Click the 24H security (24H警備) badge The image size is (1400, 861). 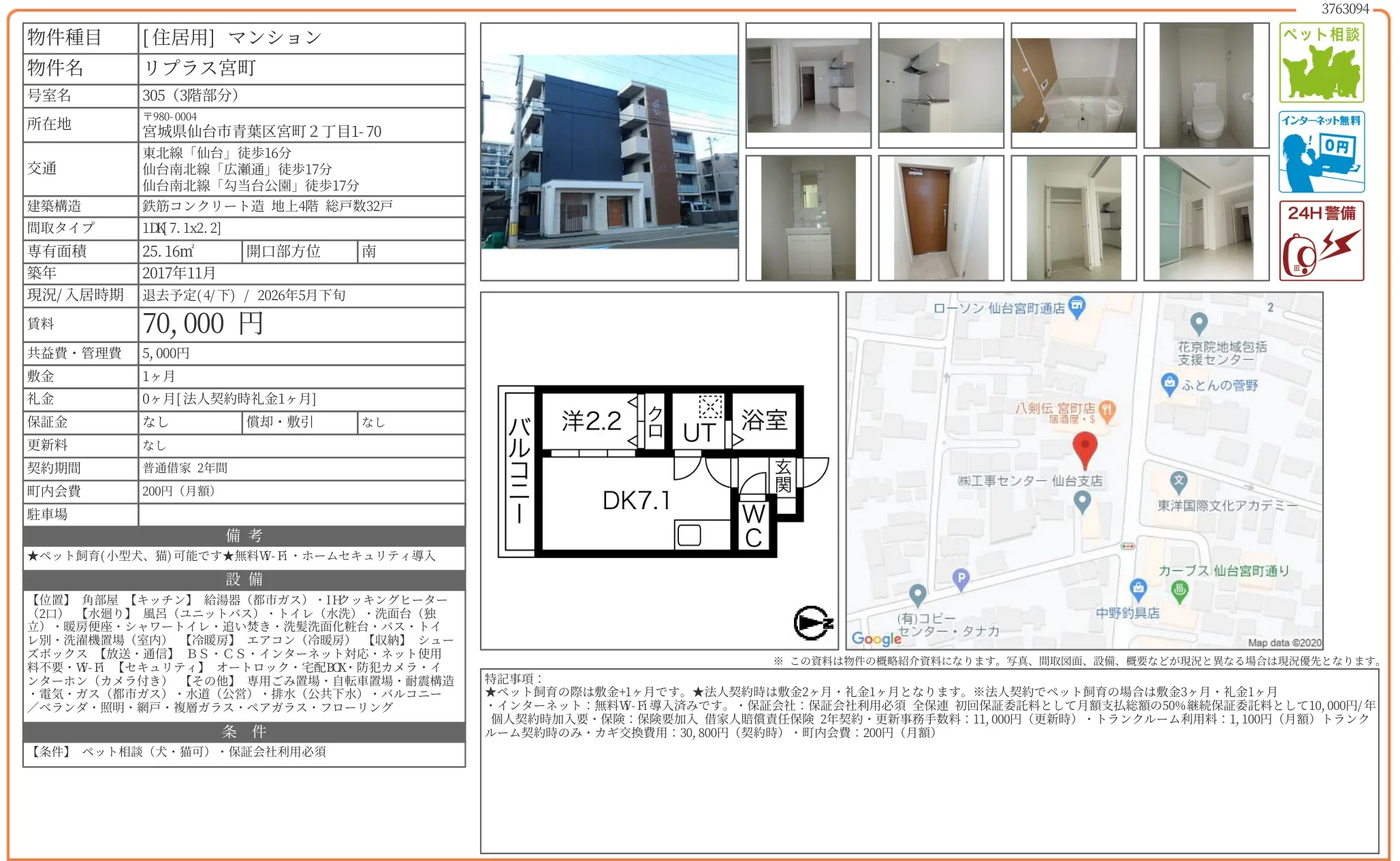coord(1320,240)
